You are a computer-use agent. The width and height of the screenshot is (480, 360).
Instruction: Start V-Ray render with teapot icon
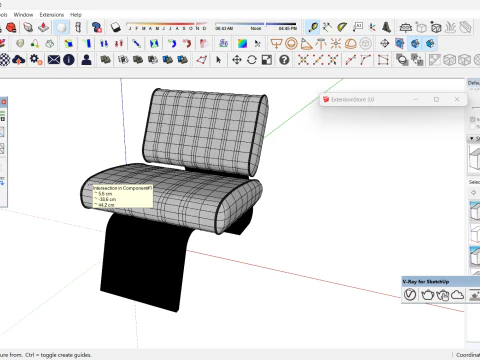pyautogui.click(x=427, y=295)
